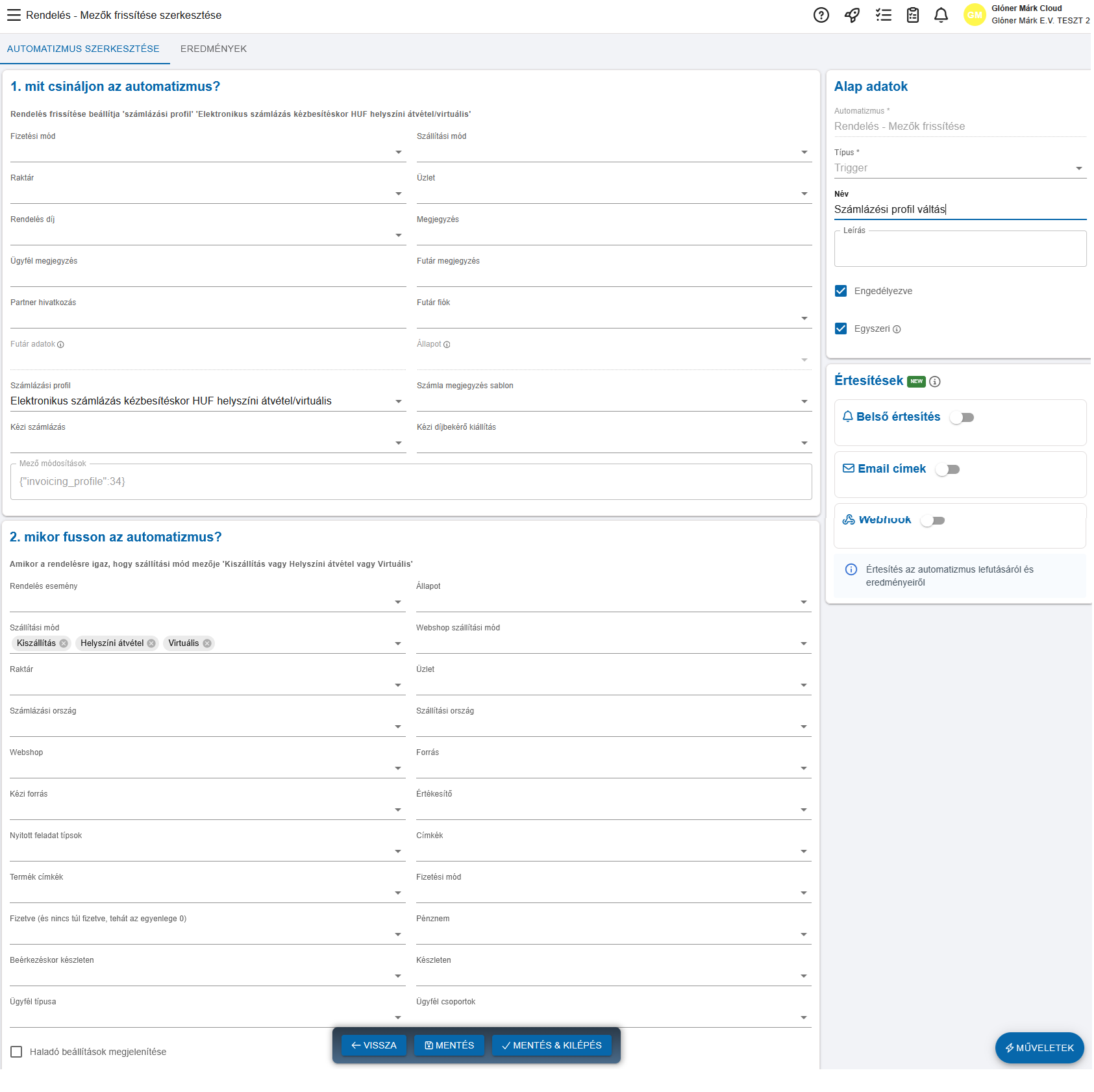Open the clipboard icon in header
The height and width of the screenshot is (1092, 1094).
click(912, 15)
